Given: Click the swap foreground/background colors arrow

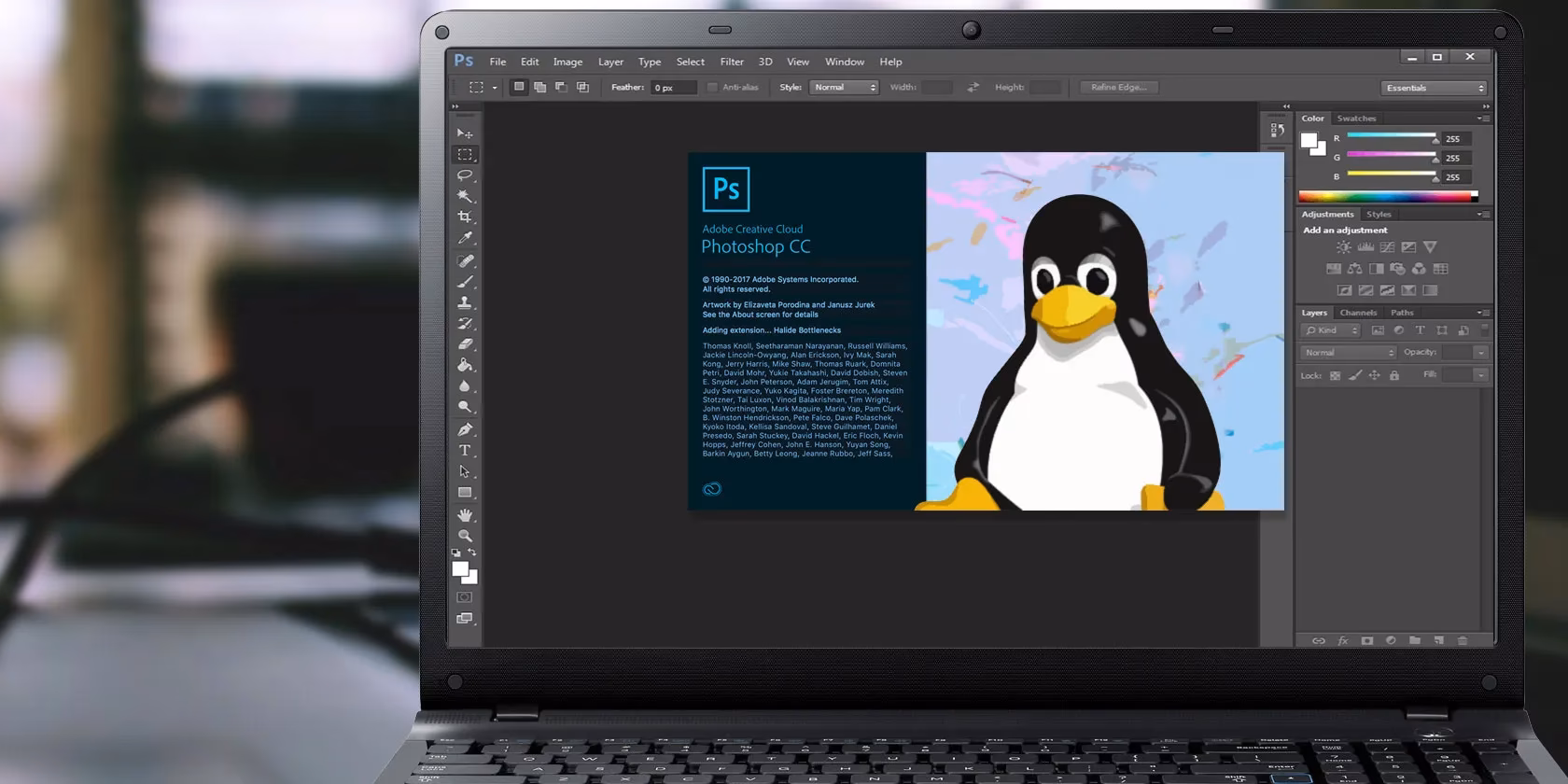Looking at the screenshot, I should click(472, 553).
